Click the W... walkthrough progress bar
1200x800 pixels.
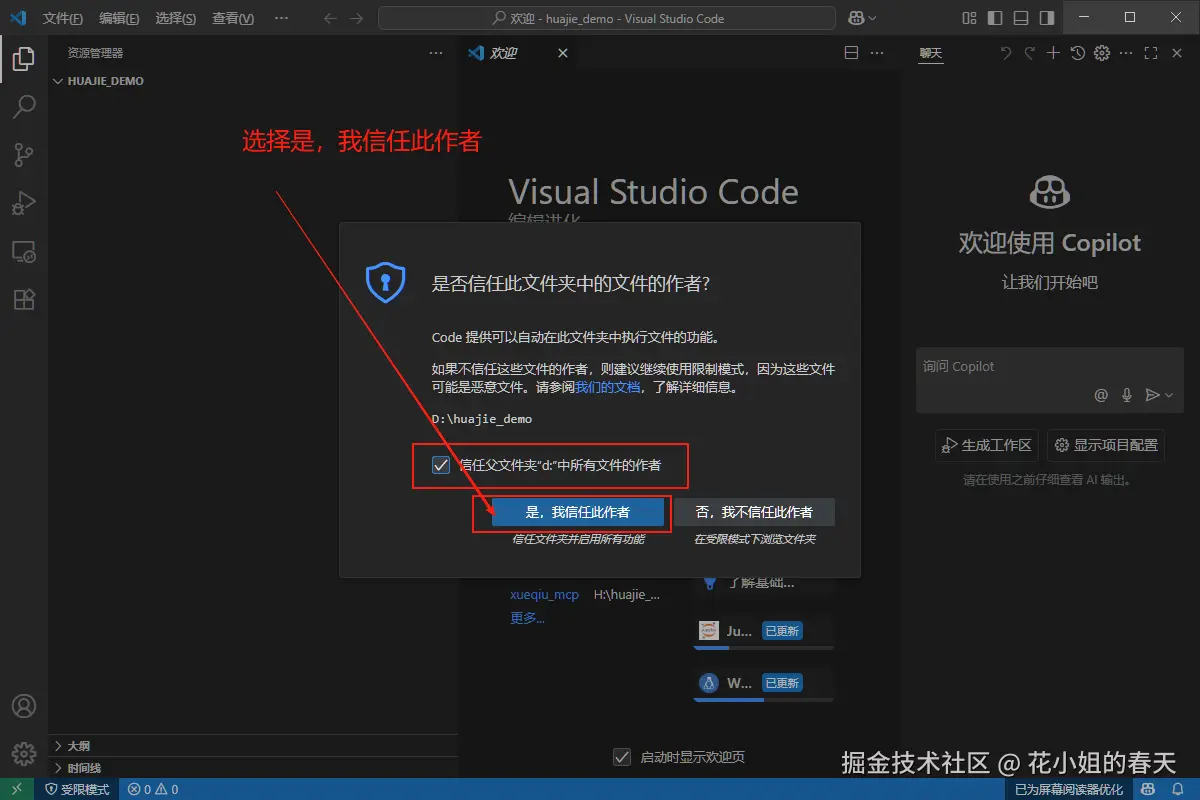coord(763,700)
